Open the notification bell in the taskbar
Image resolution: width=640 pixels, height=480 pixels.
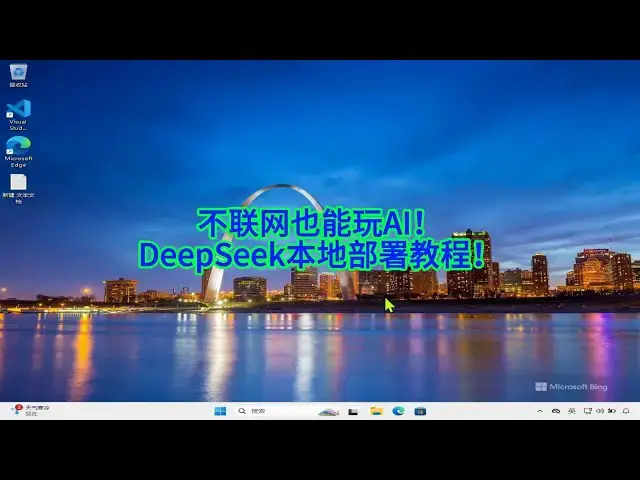[626, 411]
